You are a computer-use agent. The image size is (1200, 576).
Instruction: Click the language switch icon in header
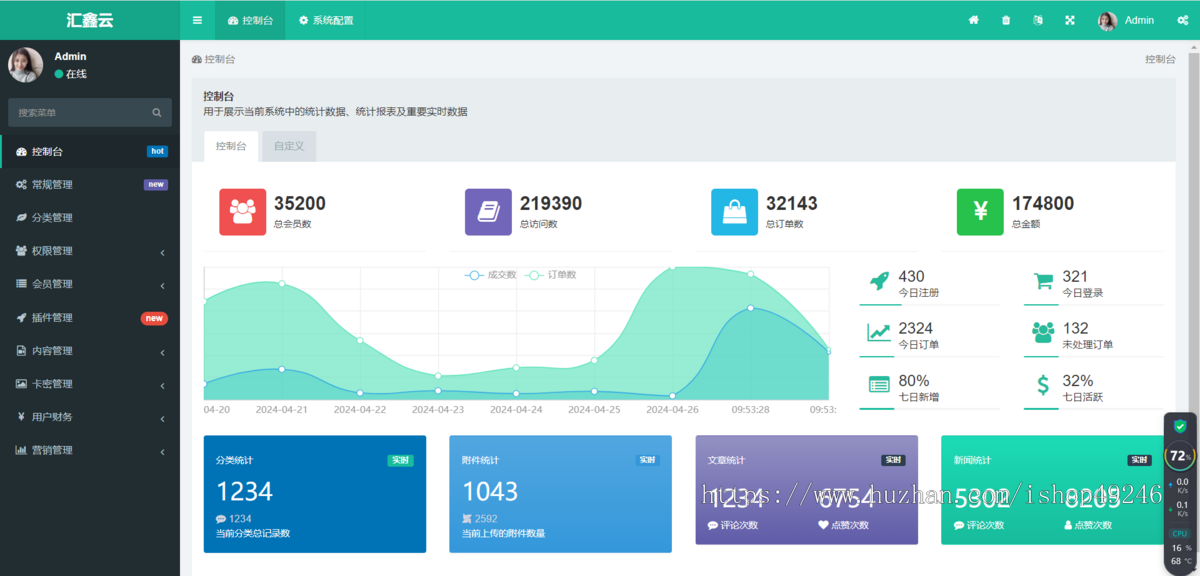(x=1038, y=20)
